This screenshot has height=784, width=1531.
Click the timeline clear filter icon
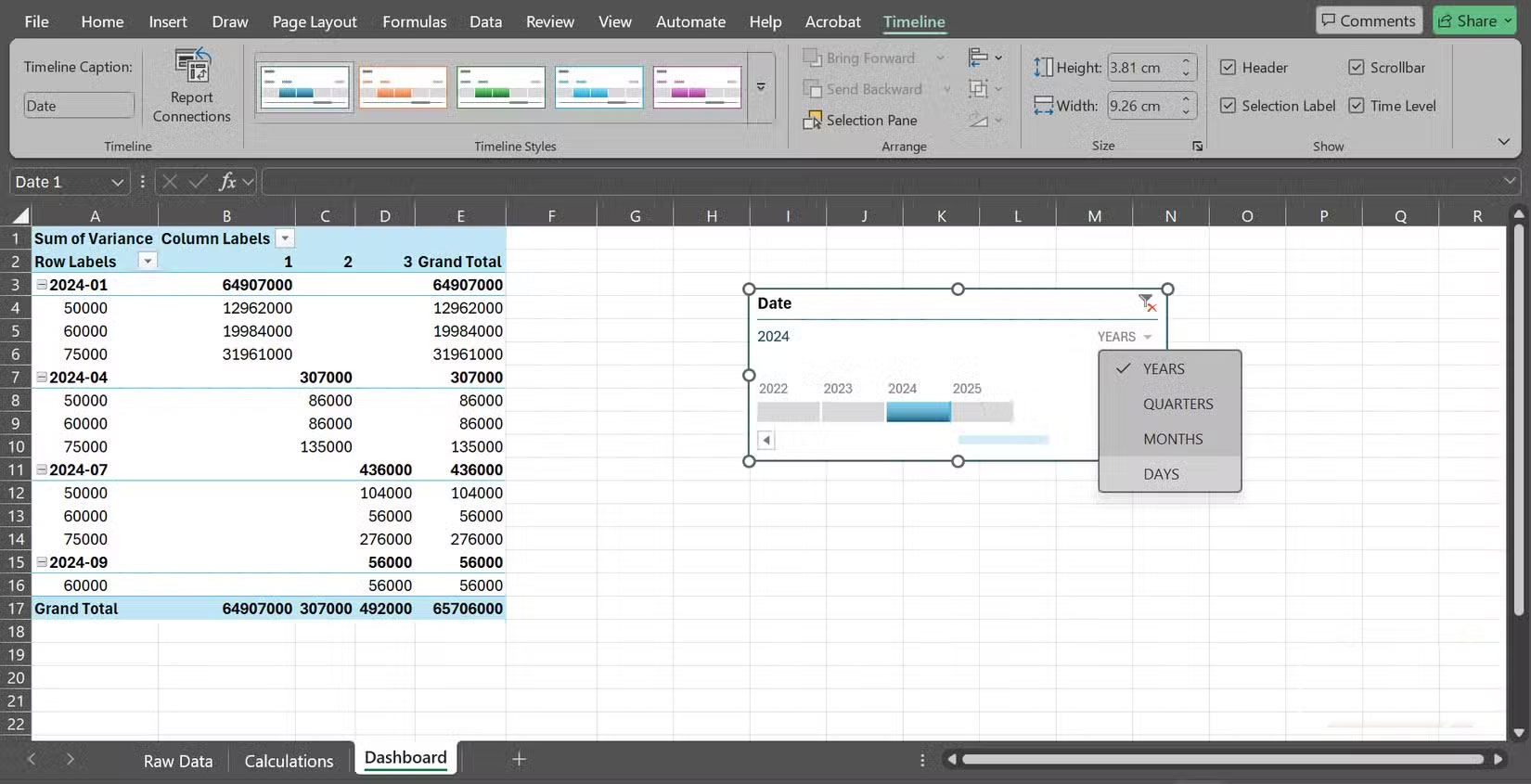(1147, 302)
